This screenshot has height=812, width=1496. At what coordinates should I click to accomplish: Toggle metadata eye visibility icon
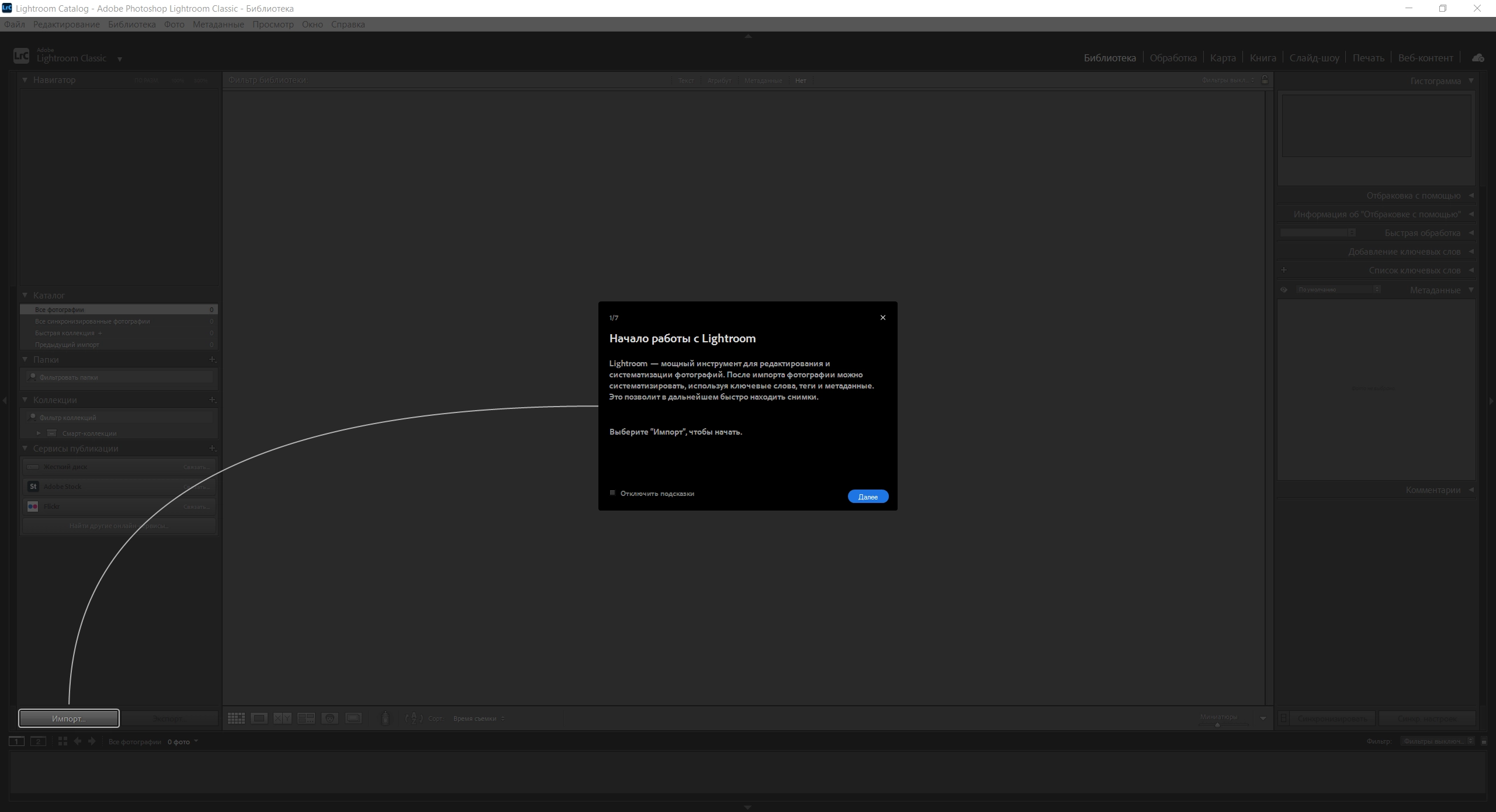tap(1284, 290)
